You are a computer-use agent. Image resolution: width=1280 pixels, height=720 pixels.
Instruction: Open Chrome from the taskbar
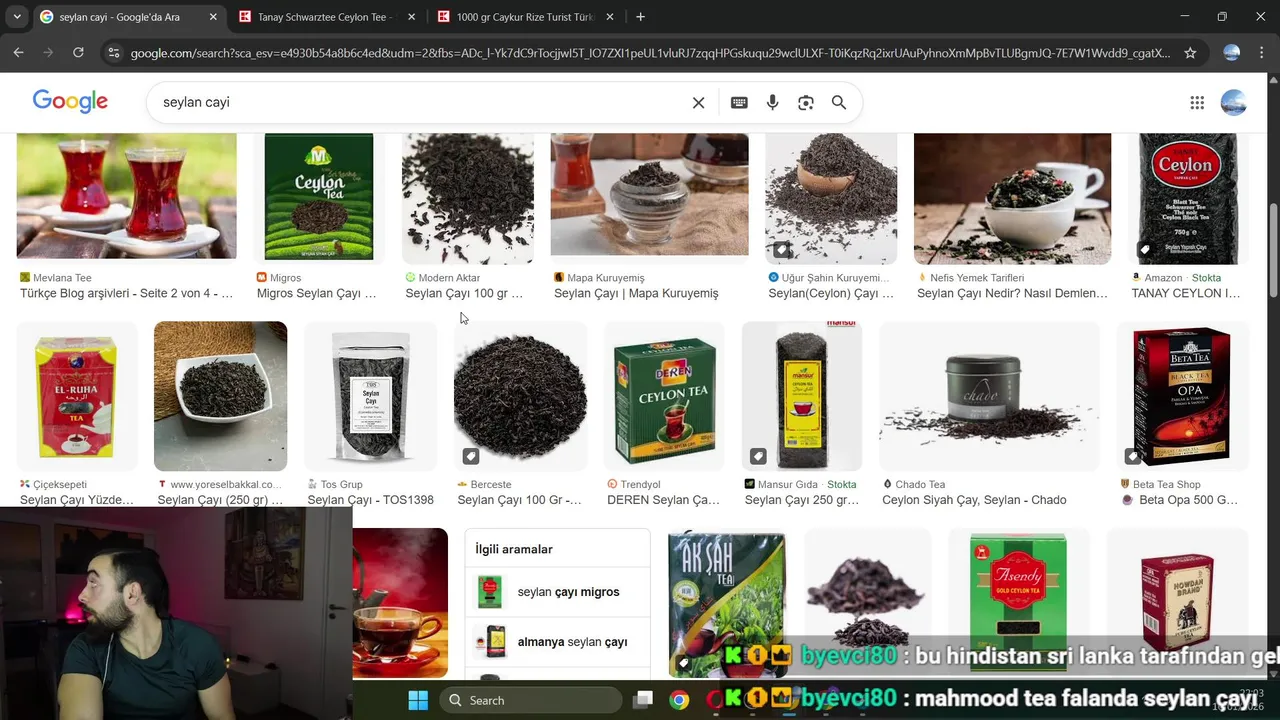pos(679,700)
